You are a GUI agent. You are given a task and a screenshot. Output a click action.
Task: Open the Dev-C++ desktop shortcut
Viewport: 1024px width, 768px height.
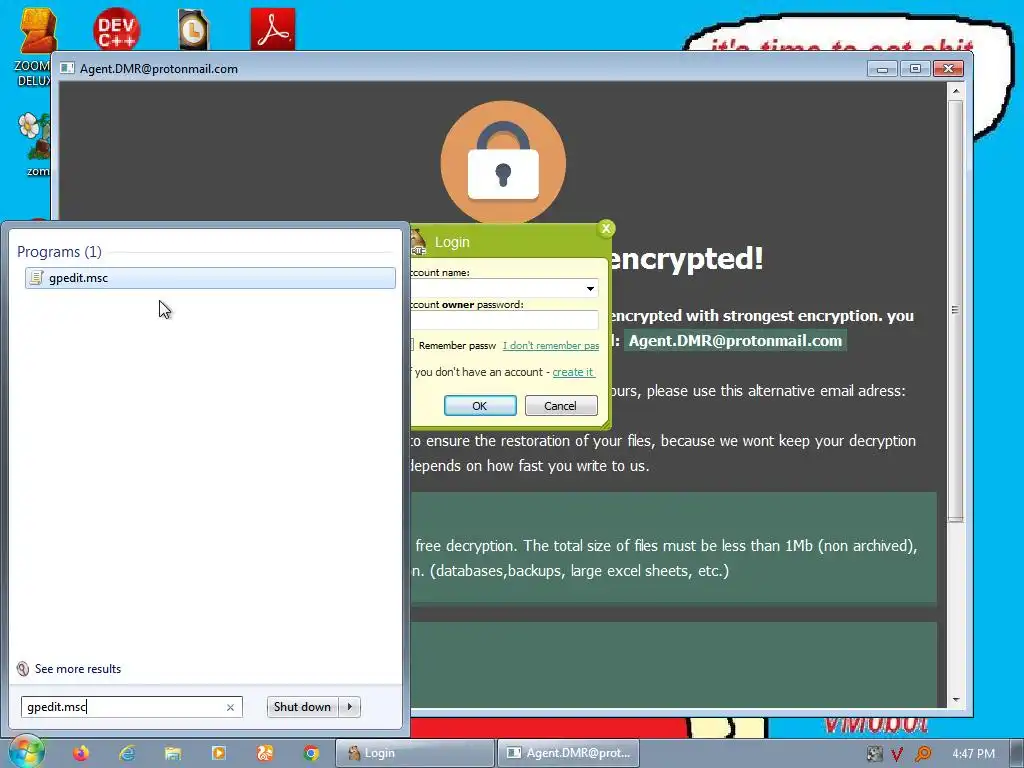pos(116,28)
